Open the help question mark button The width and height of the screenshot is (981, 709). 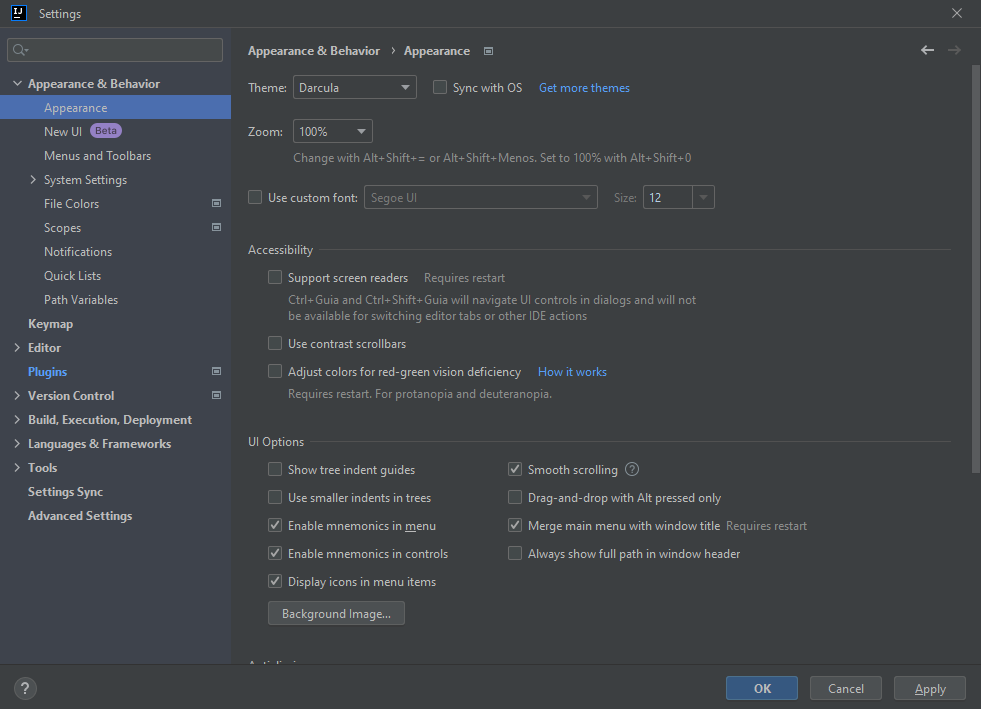25,688
